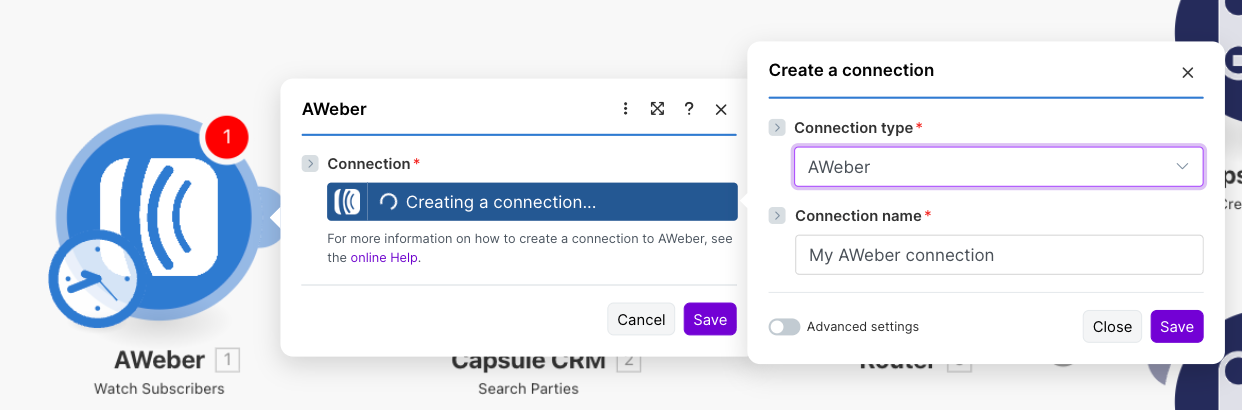Expand the Connection field chevron
The image size is (1242, 410).
click(x=310, y=163)
